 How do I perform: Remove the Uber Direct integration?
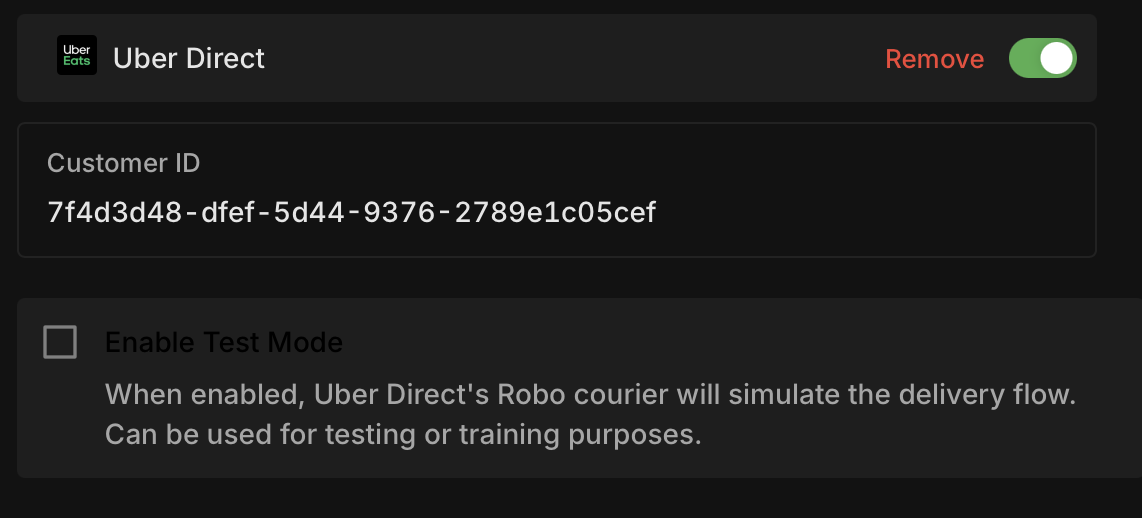point(934,59)
